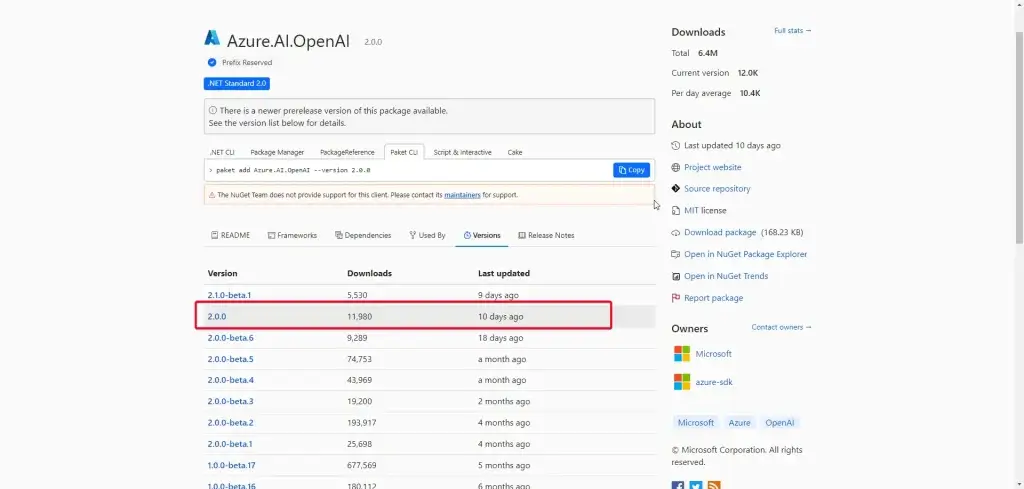Open version 2.0.0-beta.3 link
Image resolution: width=1024 pixels, height=489 pixels.
click(x=231, y=402)
